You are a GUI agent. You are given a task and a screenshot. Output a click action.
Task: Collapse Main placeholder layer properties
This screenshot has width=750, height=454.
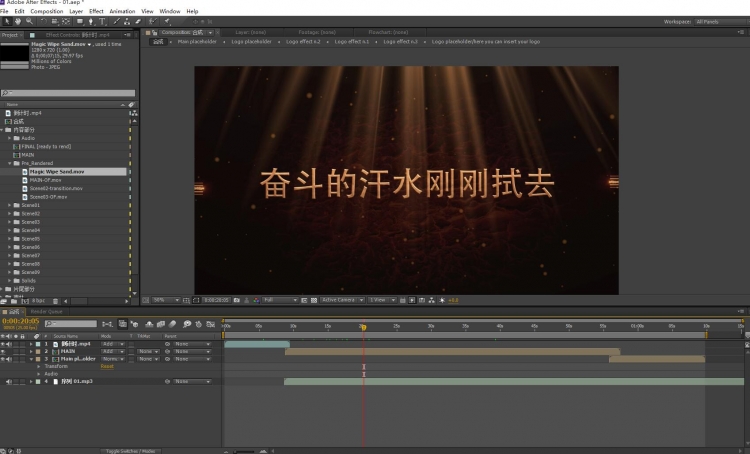coord(32,359)
